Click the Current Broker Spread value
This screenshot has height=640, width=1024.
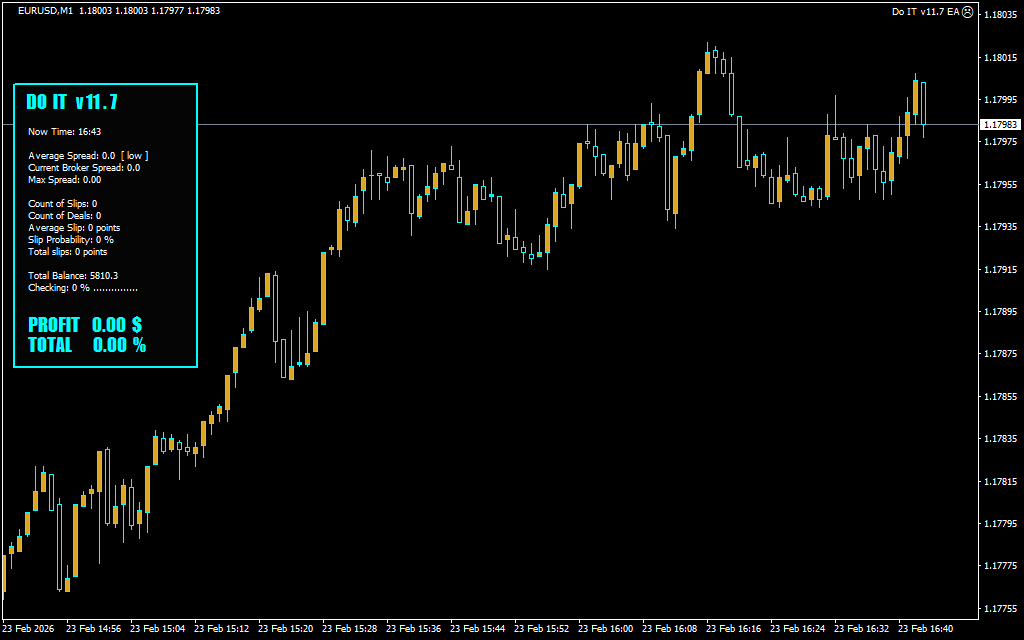tap(133, 168)
